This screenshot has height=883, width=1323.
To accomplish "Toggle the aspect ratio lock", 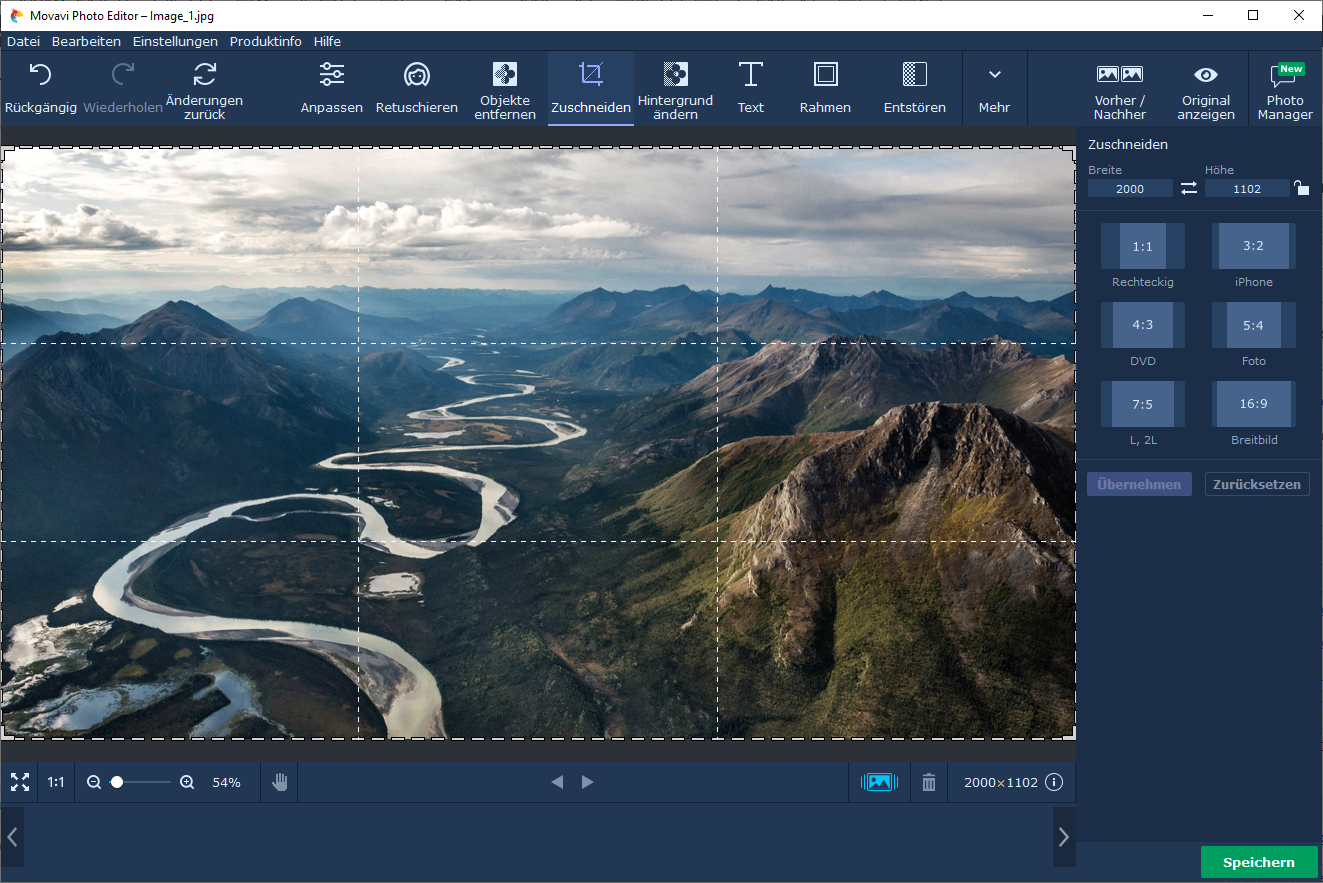I will tap(1301, 188).
